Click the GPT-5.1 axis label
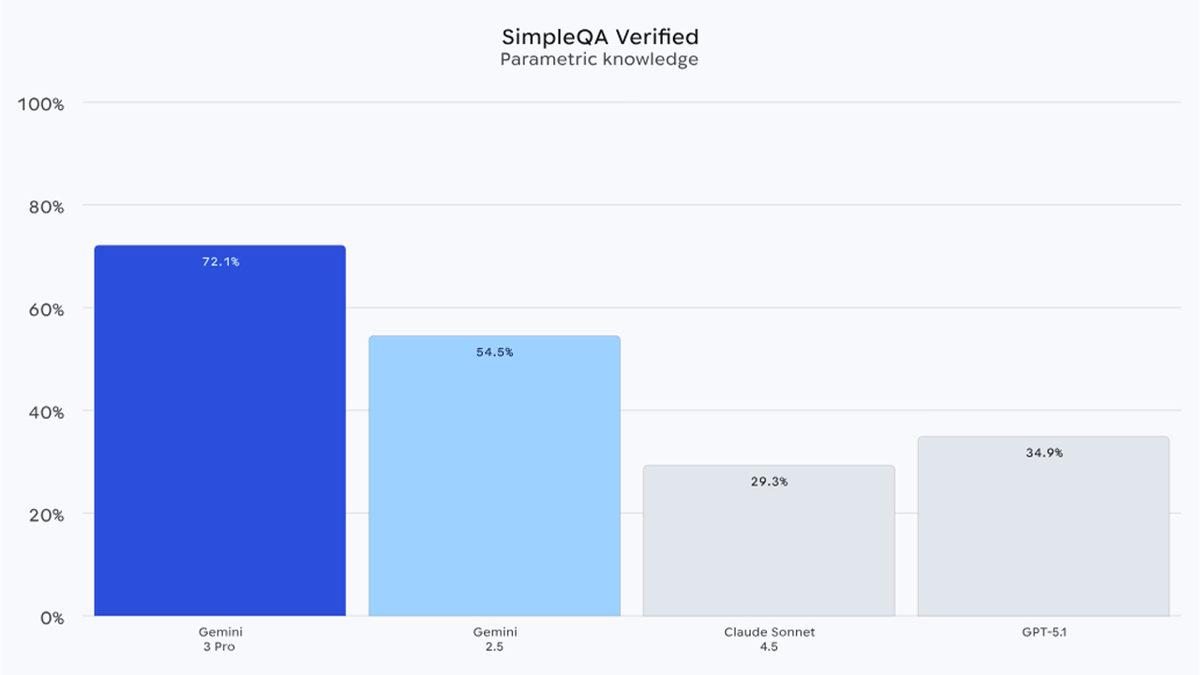 coord(1043,632)
